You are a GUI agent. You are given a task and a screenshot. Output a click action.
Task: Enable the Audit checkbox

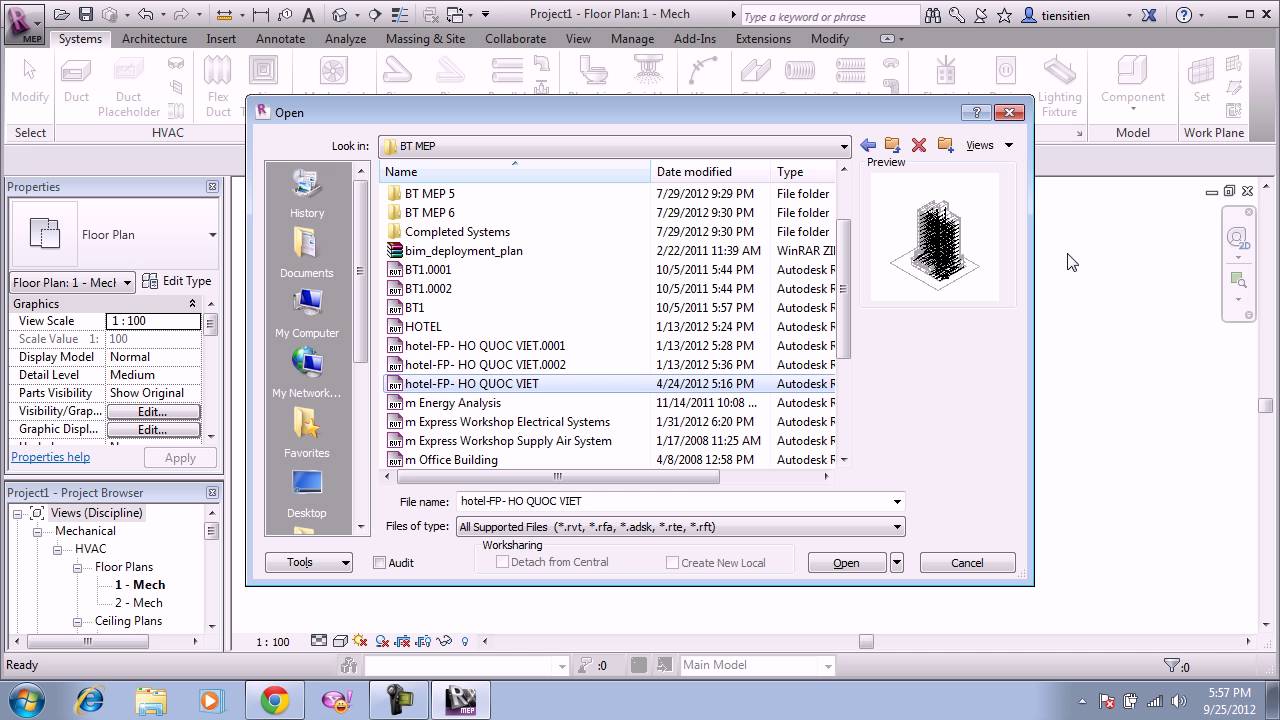tap(380, 563)
